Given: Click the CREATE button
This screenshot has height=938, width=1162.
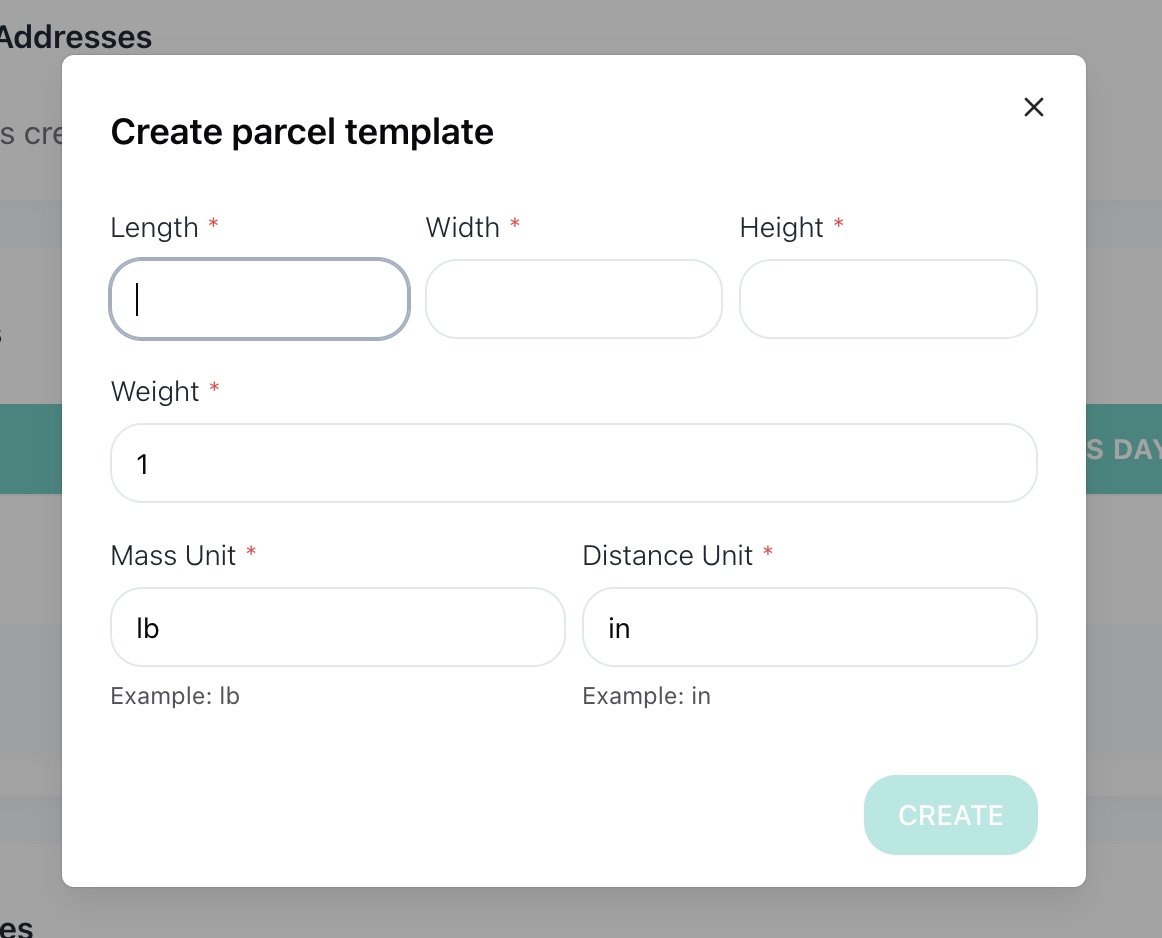Looking at the screenshot, I should click(951, 815).
